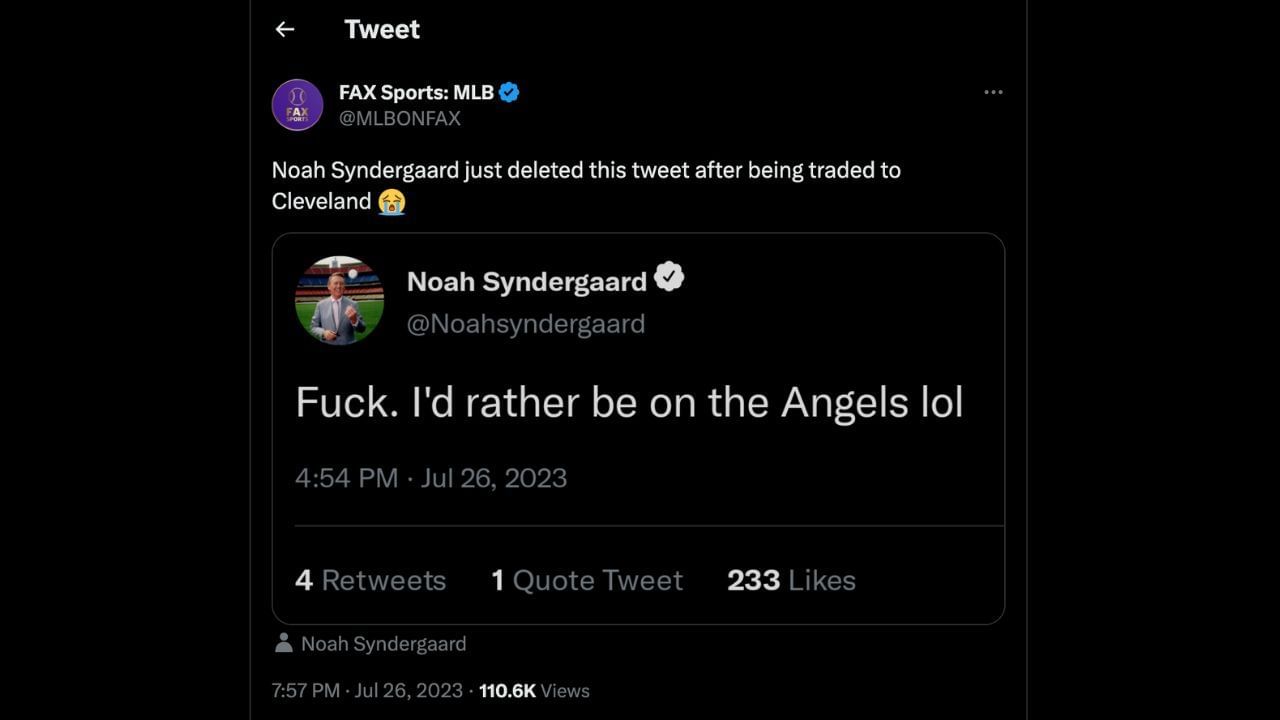Screen dimensions: 1280x720
Task: Click the back arrow icon
Action: point(285,30)
